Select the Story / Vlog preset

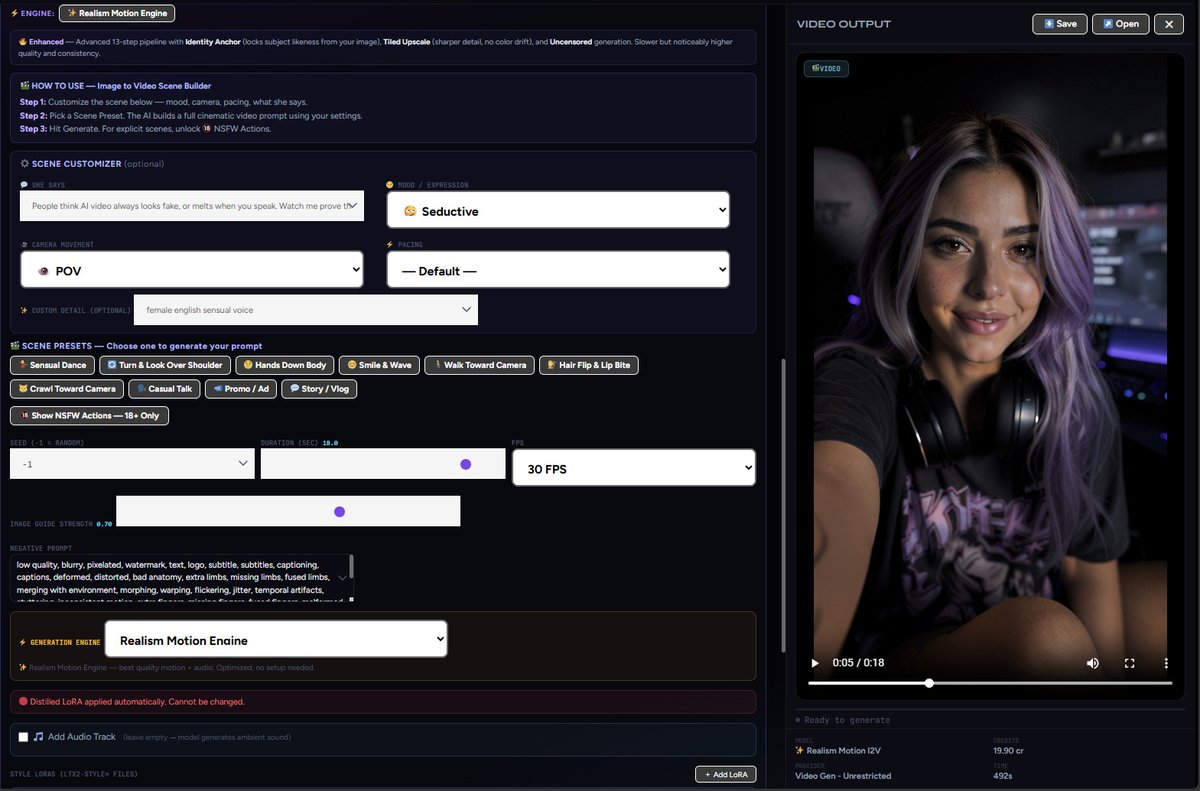(319, 388)
